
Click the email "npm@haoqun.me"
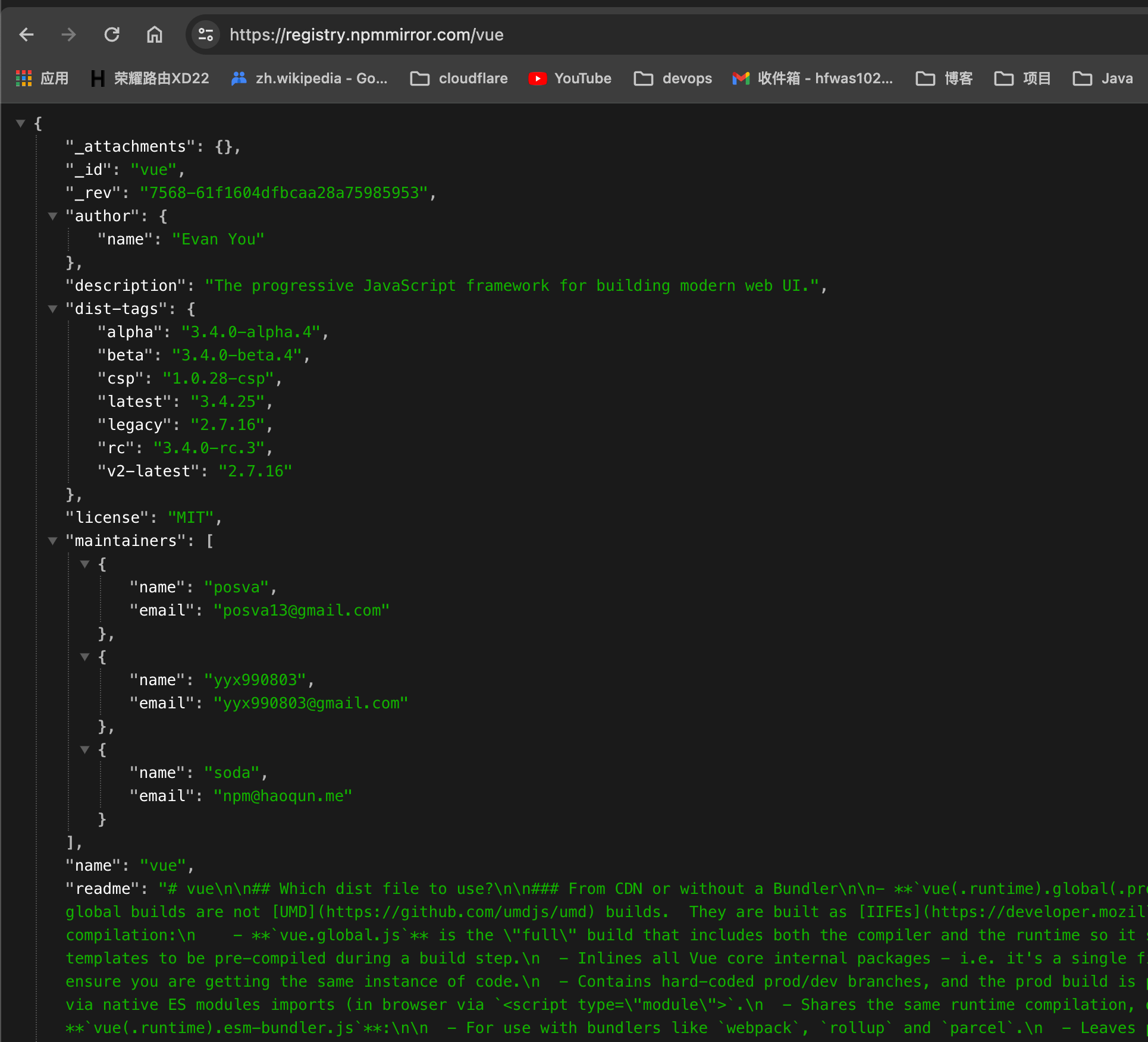click(x=283, y=796)
